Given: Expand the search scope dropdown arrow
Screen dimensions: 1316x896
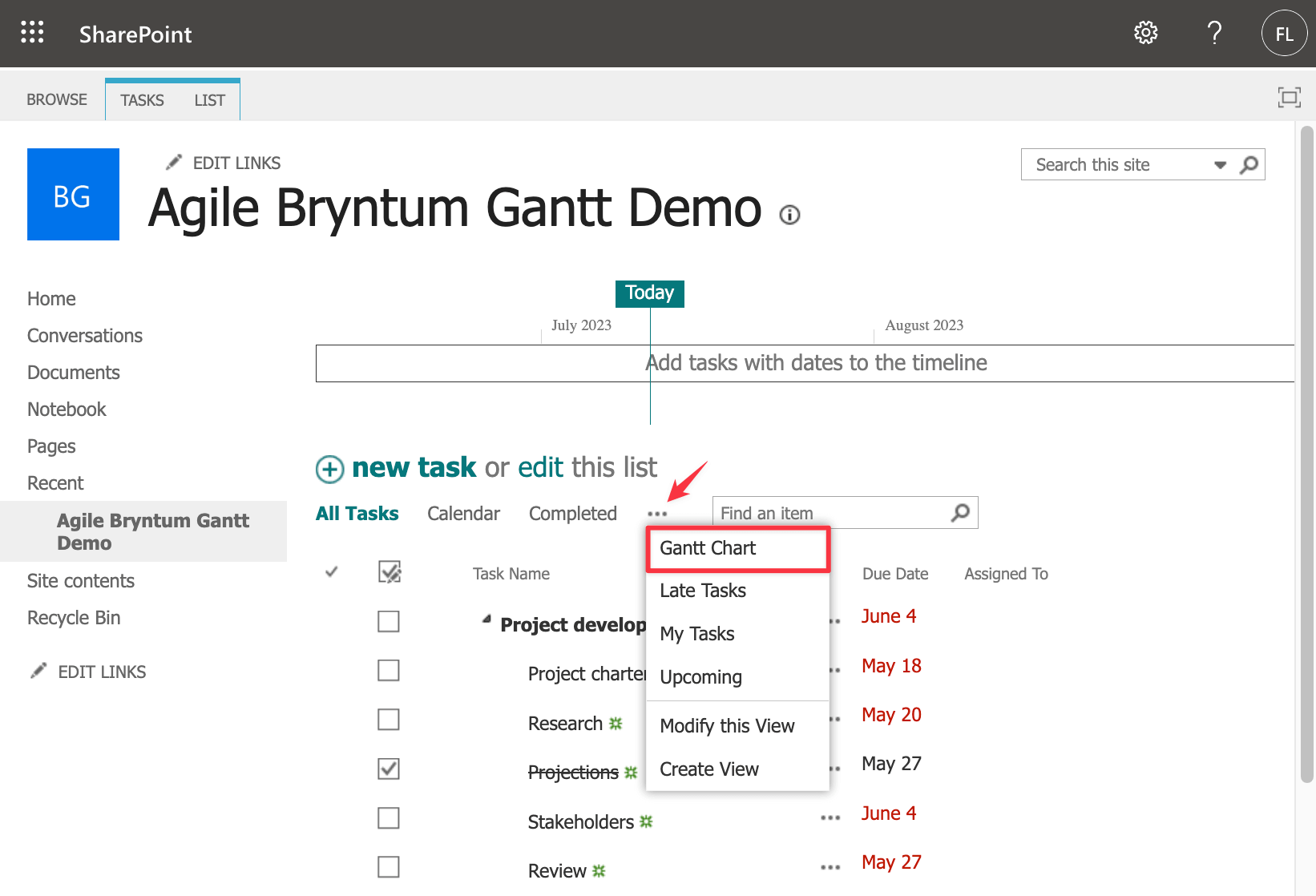Looking at the screenshot, I should click(1220, 165).
